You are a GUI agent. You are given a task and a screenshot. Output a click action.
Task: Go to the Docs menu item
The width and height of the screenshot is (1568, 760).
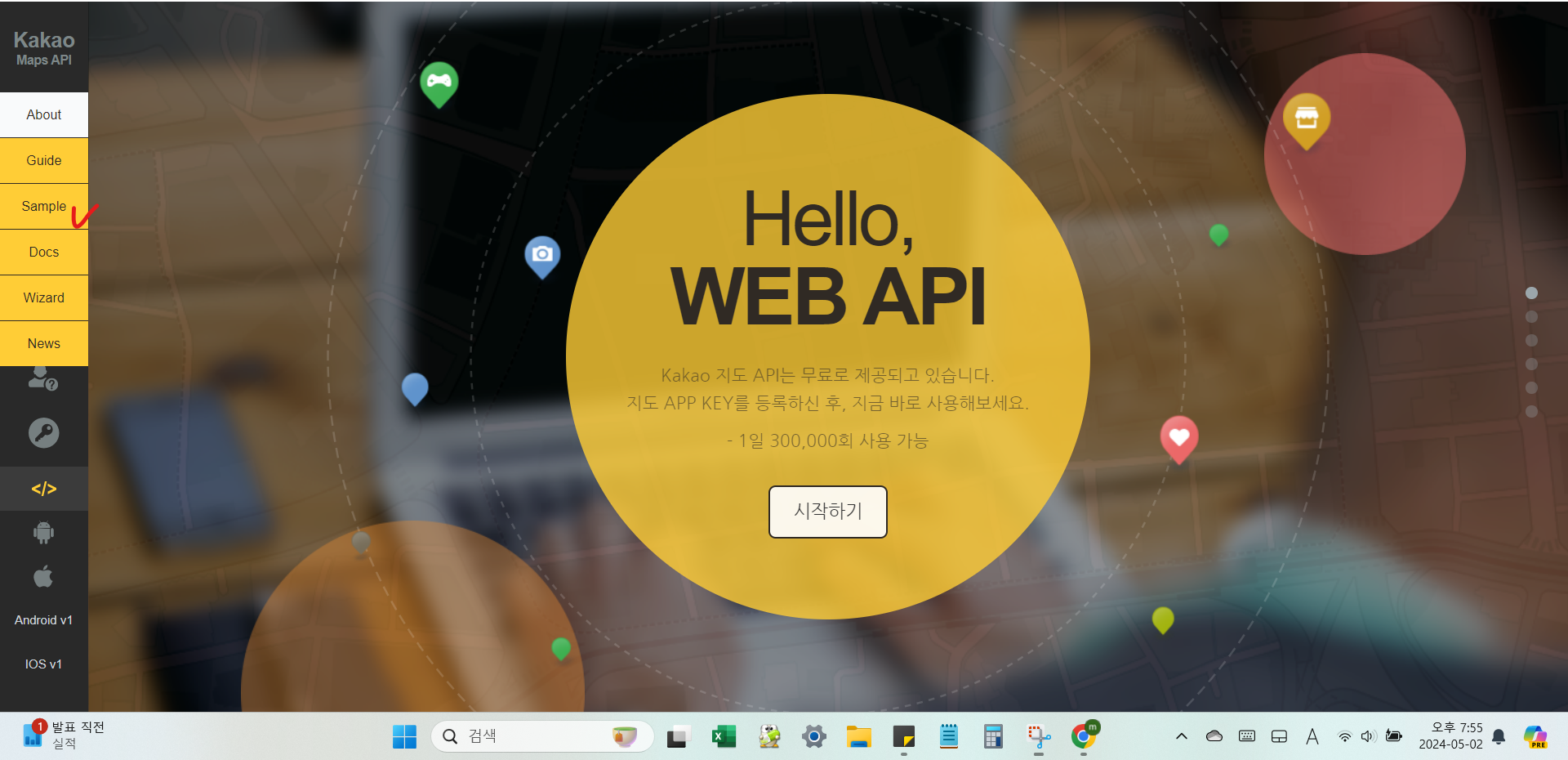tap(44, 253)
